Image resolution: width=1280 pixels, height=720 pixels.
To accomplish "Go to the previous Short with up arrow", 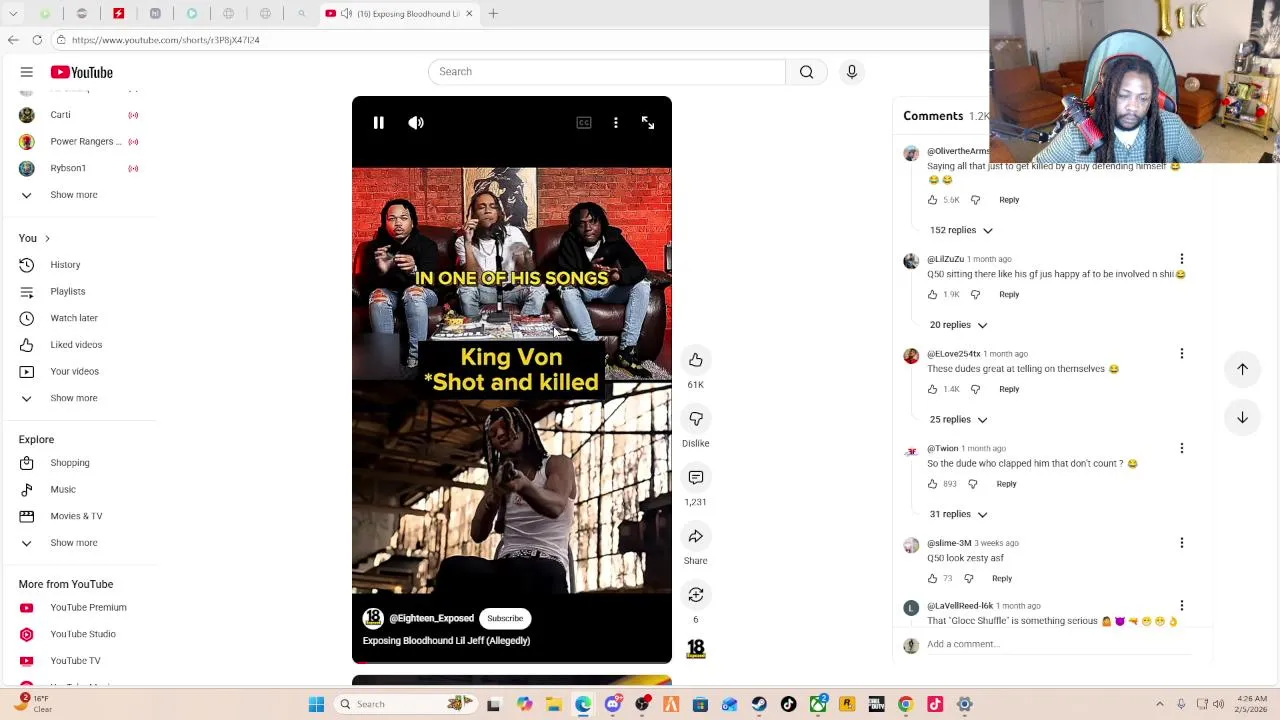I will pyautogui.click(x=1242, y=369).
